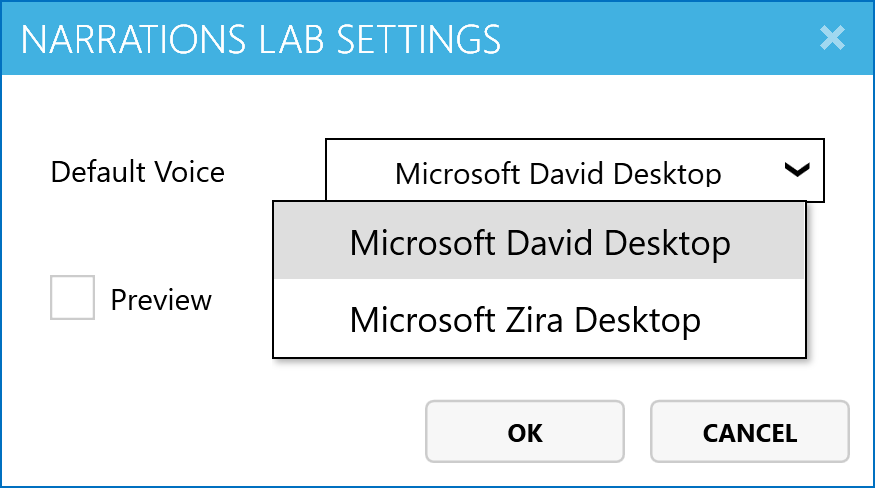Click the Default Voice dropdown chevron arrow

[x=797, y=171]
